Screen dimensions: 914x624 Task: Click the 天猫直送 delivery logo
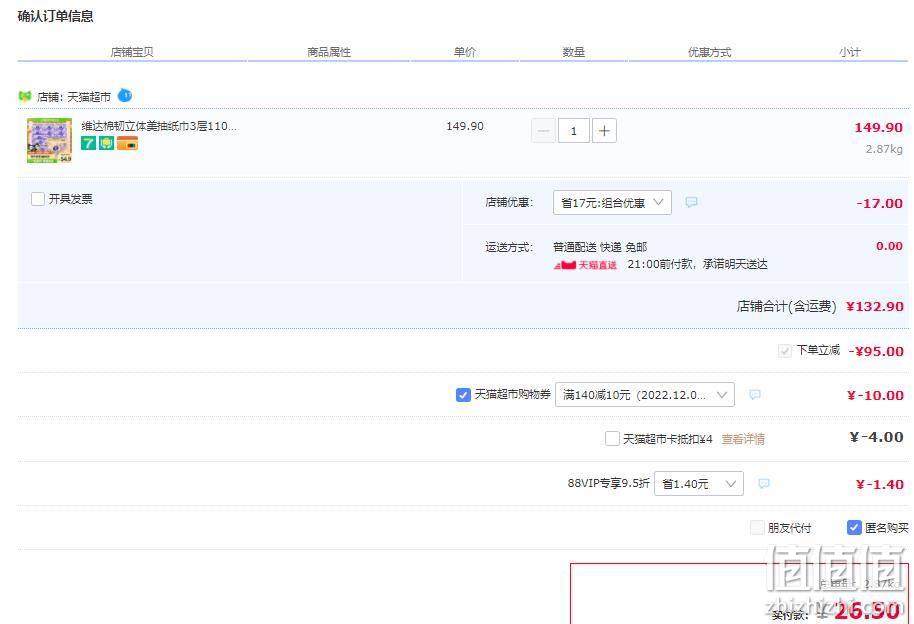pyautogui.click(x=585, y=265)
